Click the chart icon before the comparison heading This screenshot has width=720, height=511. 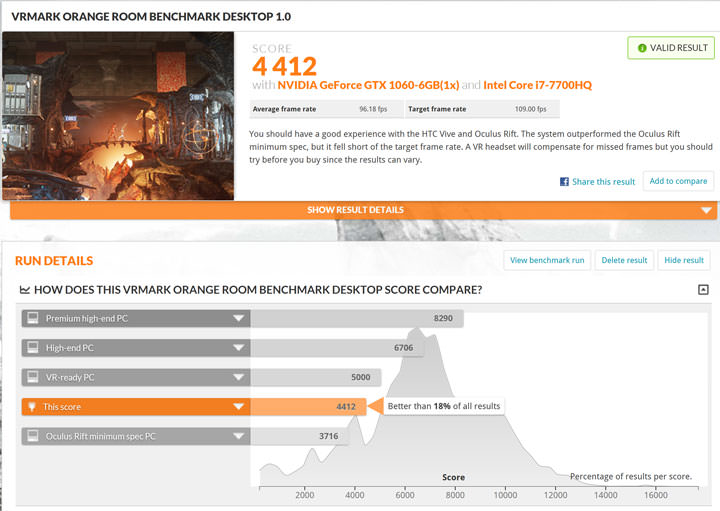click(x=25, y=290)
